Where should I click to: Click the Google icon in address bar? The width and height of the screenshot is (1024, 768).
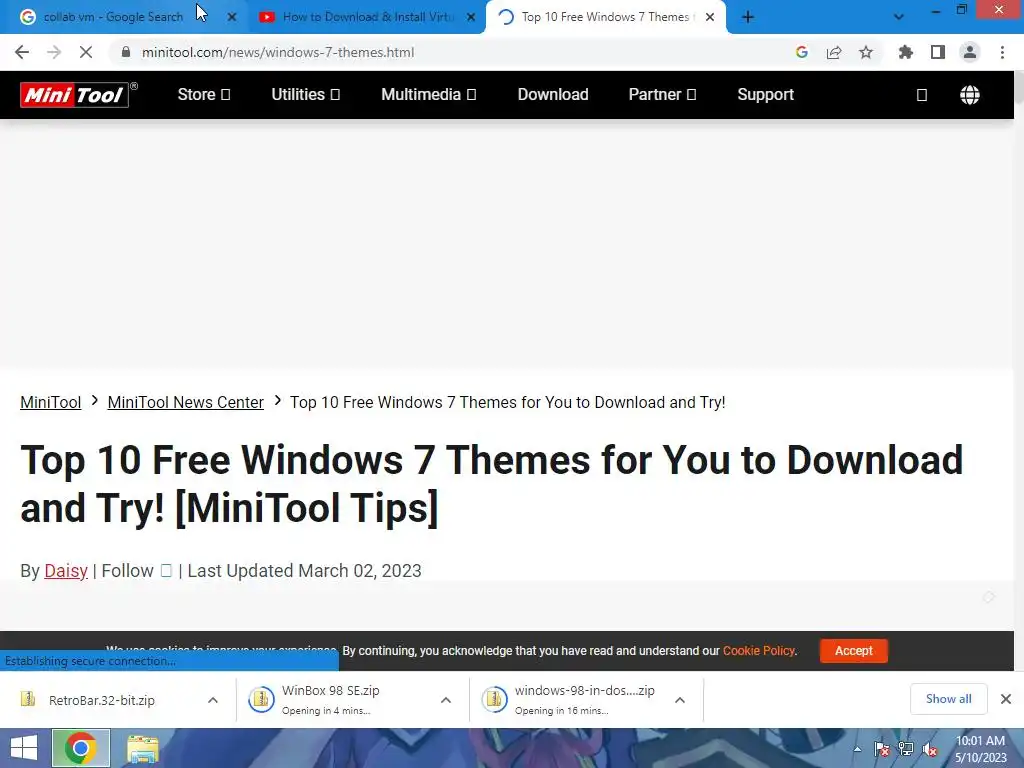coord(802,52)
